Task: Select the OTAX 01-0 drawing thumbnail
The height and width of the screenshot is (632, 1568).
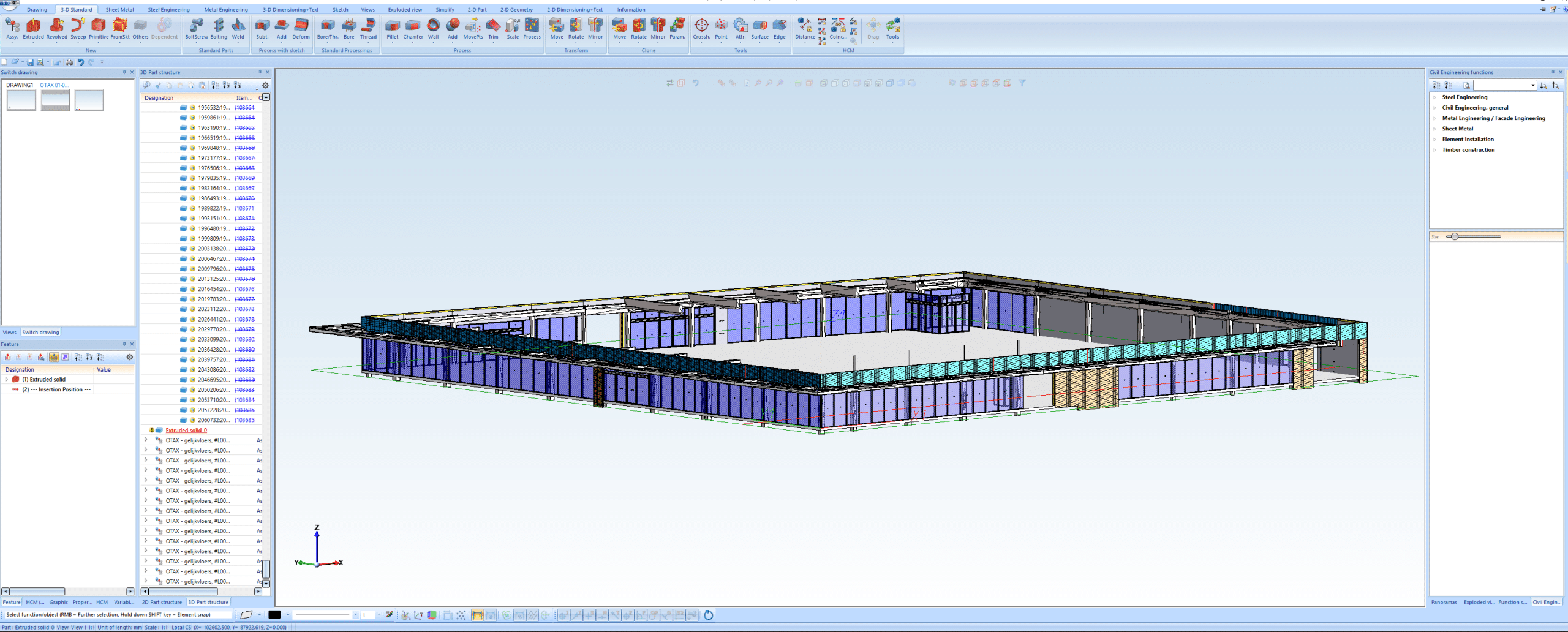Action: point(55,100)
